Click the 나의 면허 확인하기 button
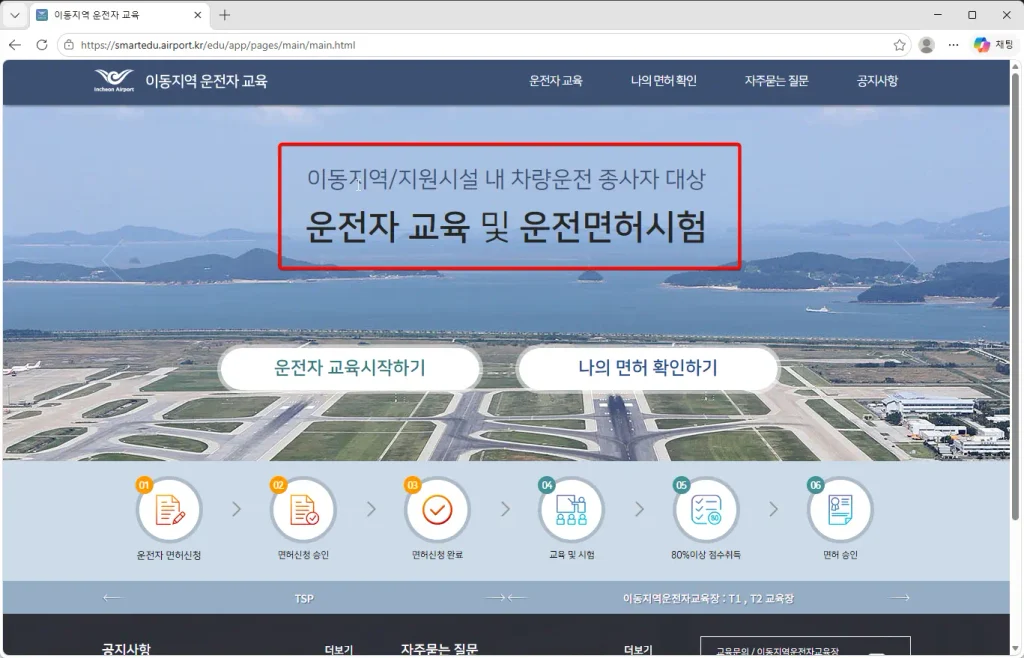The height and width of the screenshot is (658, 1024). tap(648, 368)
